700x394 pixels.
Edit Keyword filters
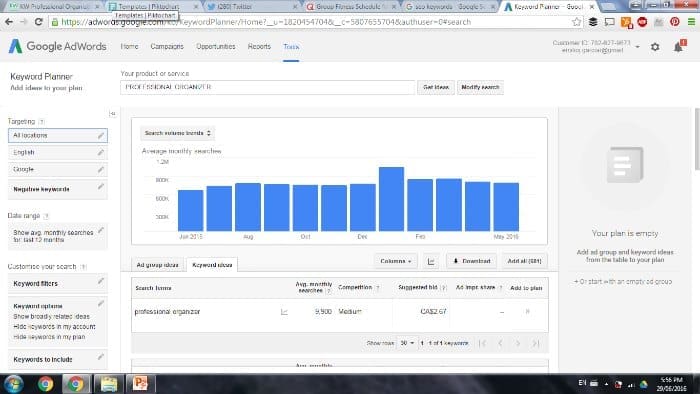[58, 283]
